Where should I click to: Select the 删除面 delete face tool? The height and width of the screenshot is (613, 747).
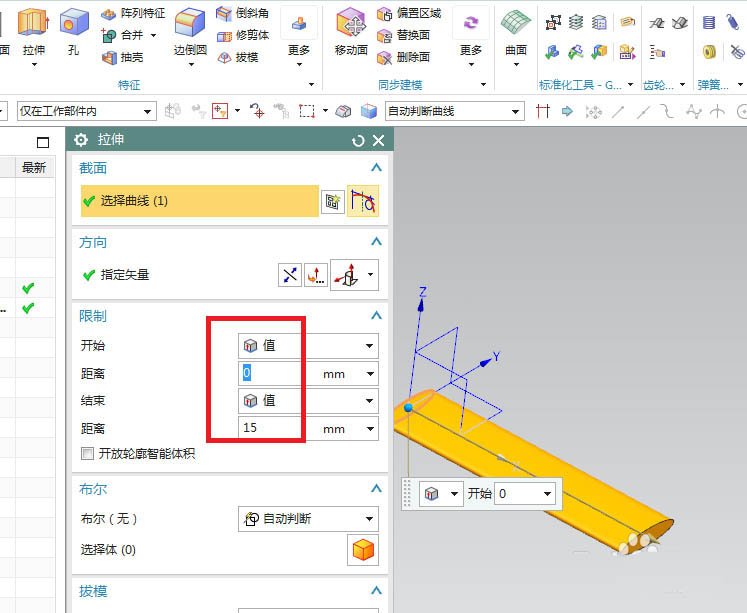[x=404, y=57]
